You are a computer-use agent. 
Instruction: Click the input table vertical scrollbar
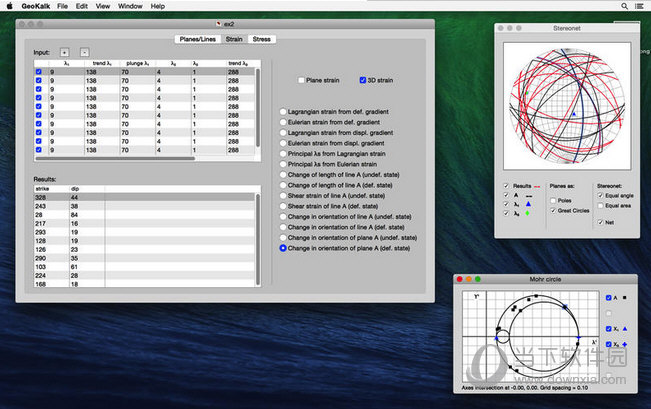tap(258, 108)
